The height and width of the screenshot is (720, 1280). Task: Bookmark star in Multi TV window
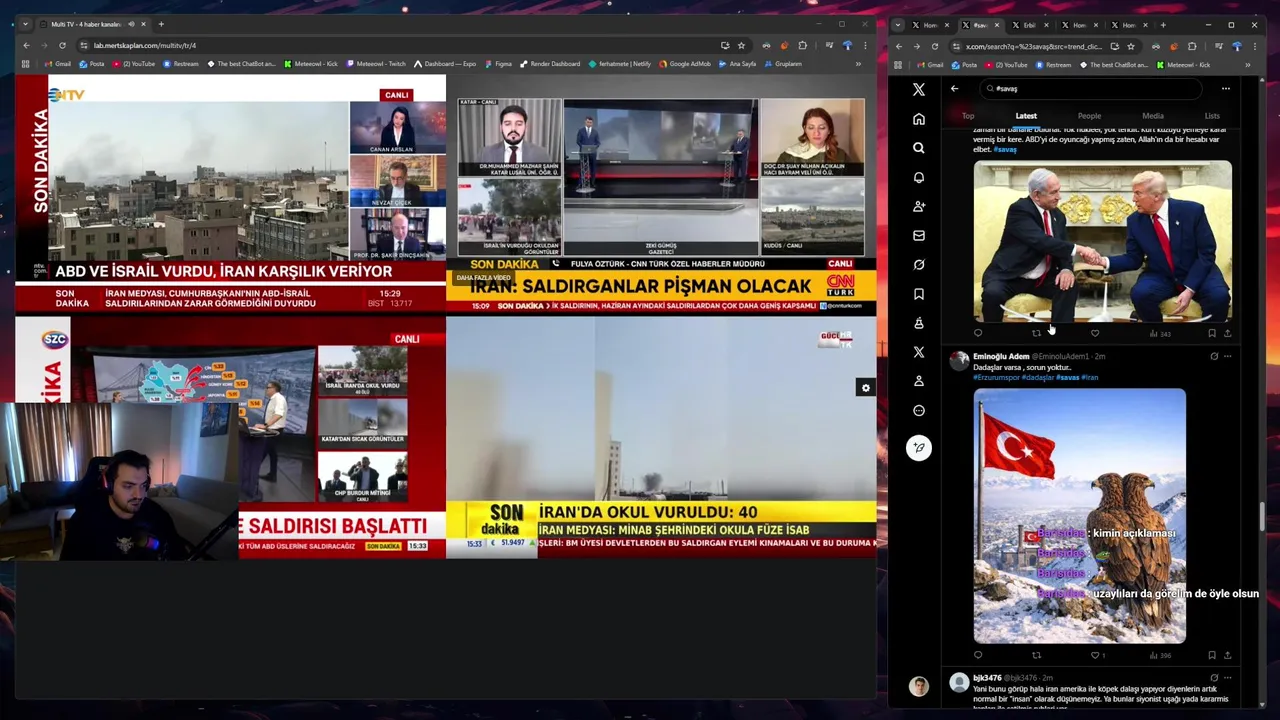coord(741,45)
